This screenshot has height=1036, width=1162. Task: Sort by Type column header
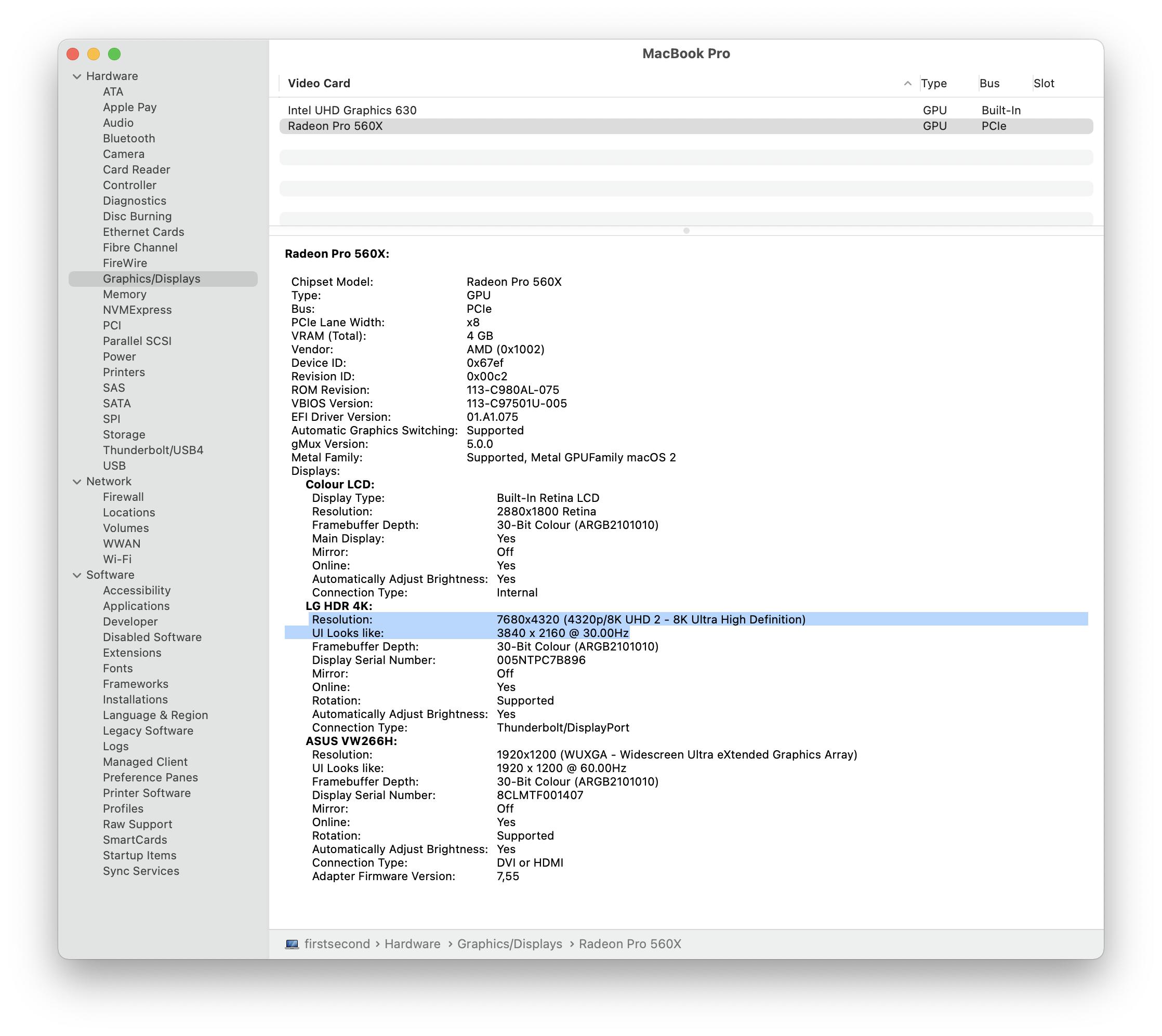pyautogui.click(x=934, y=84)
